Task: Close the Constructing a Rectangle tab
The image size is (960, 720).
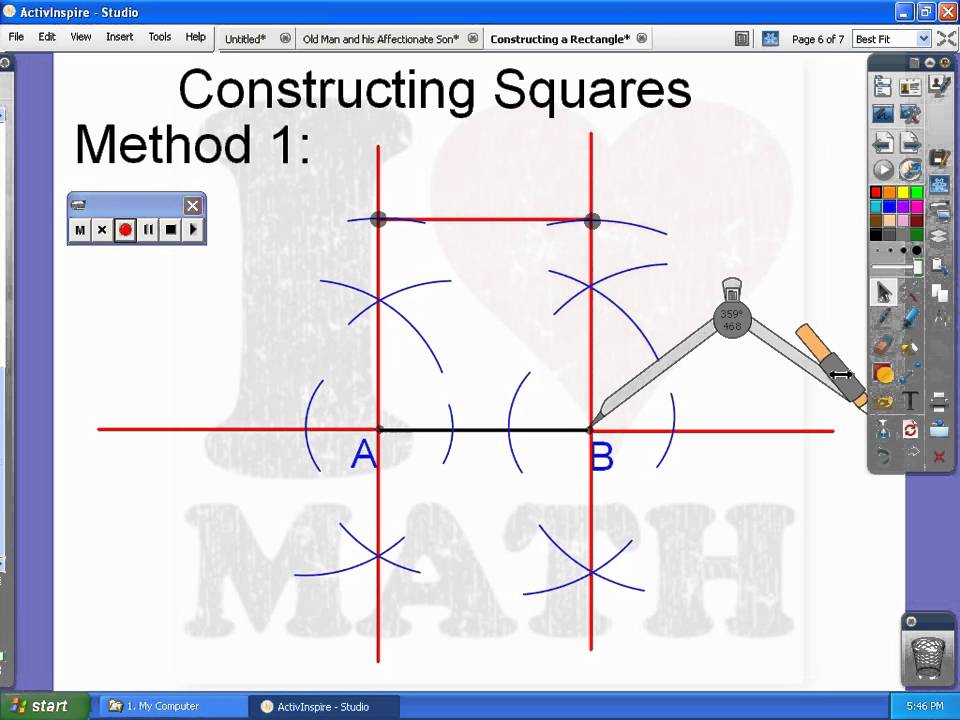Action: coord(641,38)
